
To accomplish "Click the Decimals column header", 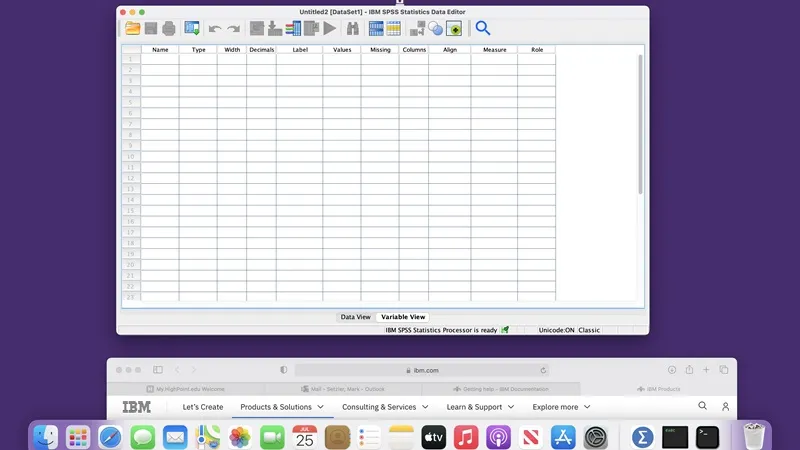I will click(x=262, y=49).
